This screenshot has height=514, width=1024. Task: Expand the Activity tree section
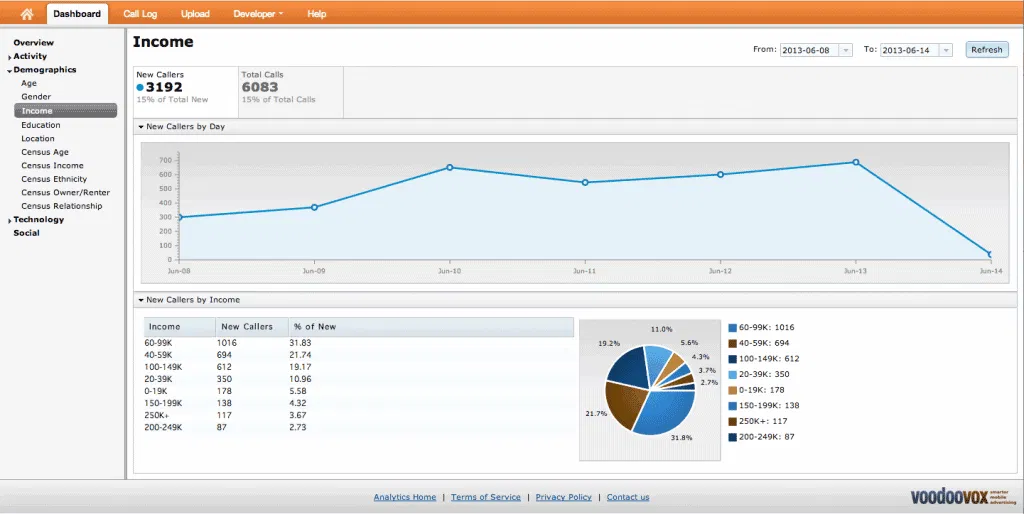(10, 57)
